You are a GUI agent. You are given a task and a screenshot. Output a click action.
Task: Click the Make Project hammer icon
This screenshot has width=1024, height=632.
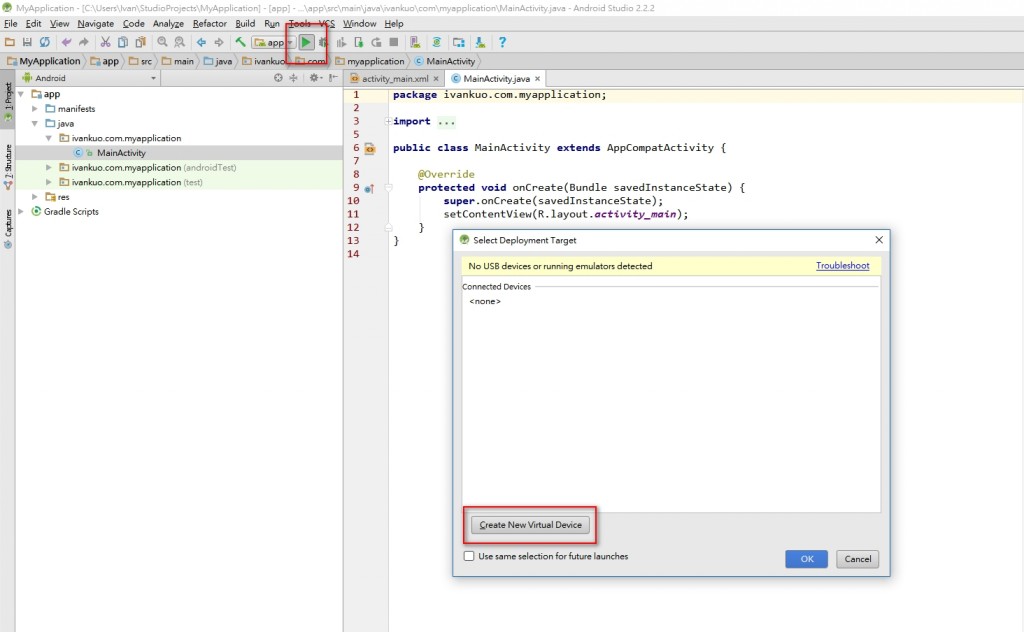[240, 42]
